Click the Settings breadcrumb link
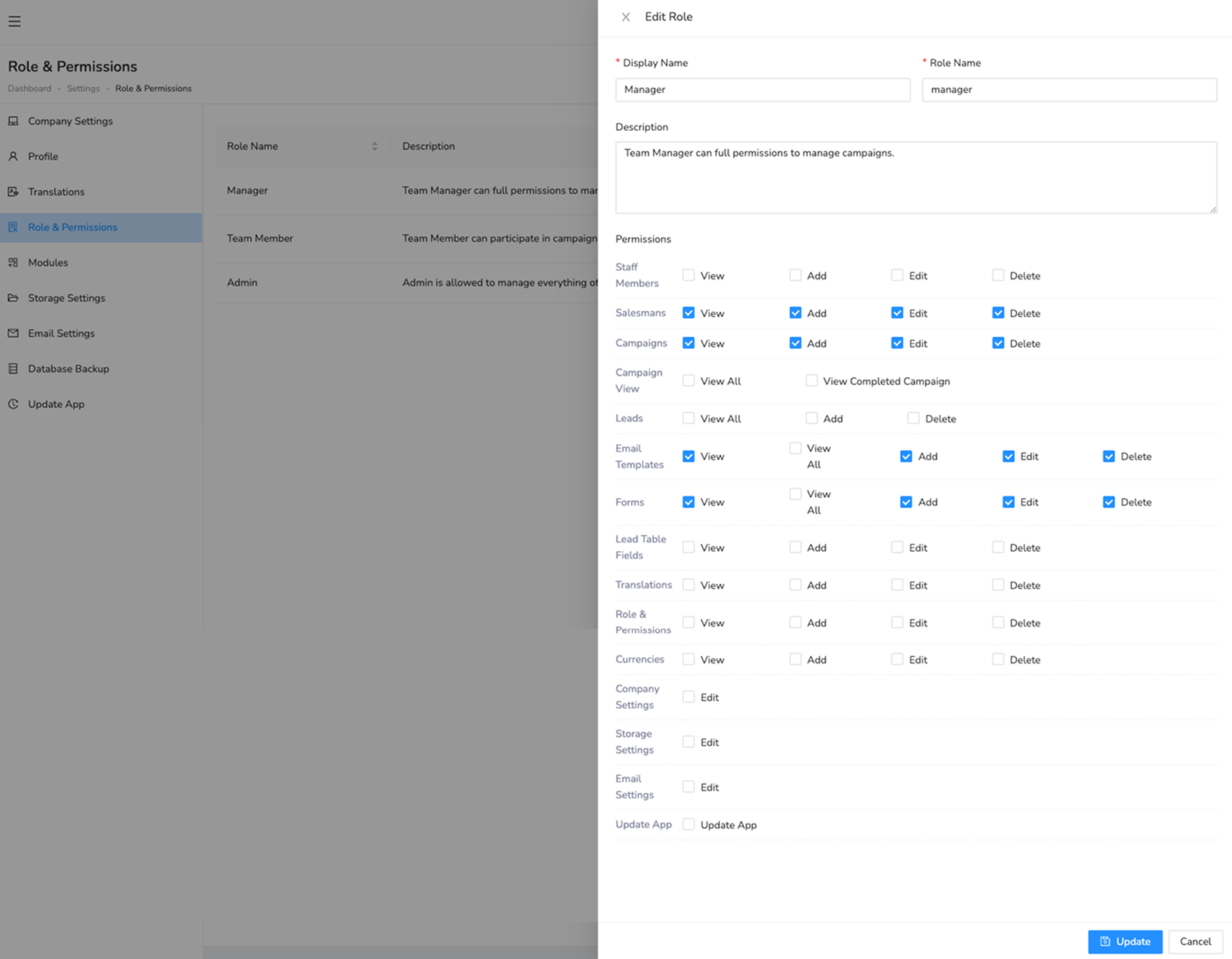The width and height of the screenshot is (1232, 959). [83, 89]
